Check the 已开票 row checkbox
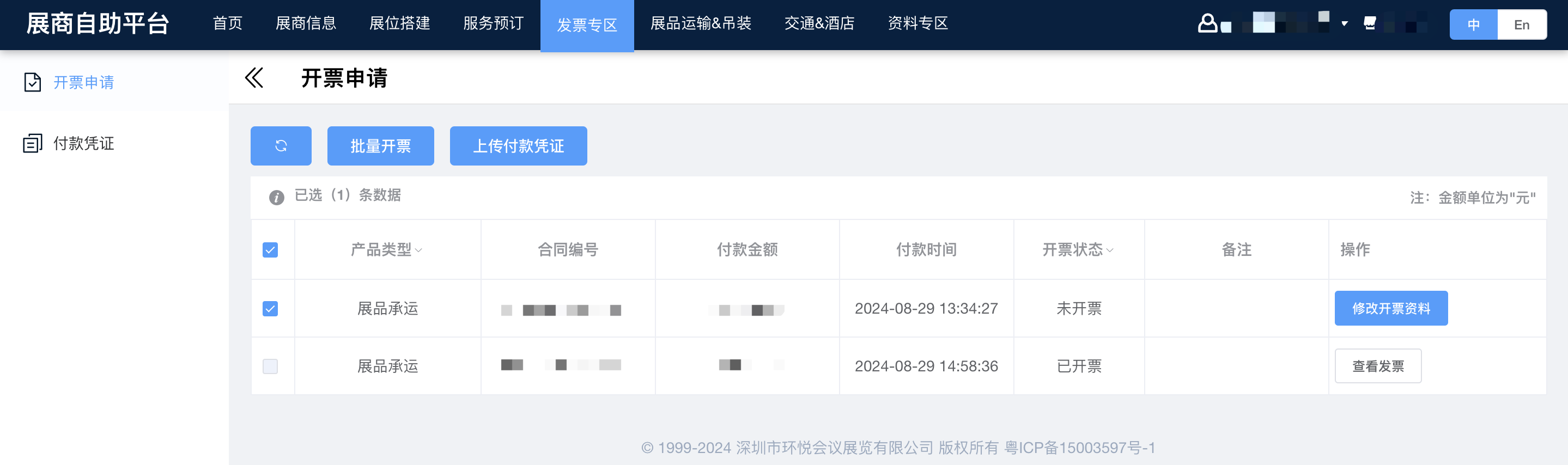Image resolution: width=1568 pixels, height=465 pixels. (270, 366)
